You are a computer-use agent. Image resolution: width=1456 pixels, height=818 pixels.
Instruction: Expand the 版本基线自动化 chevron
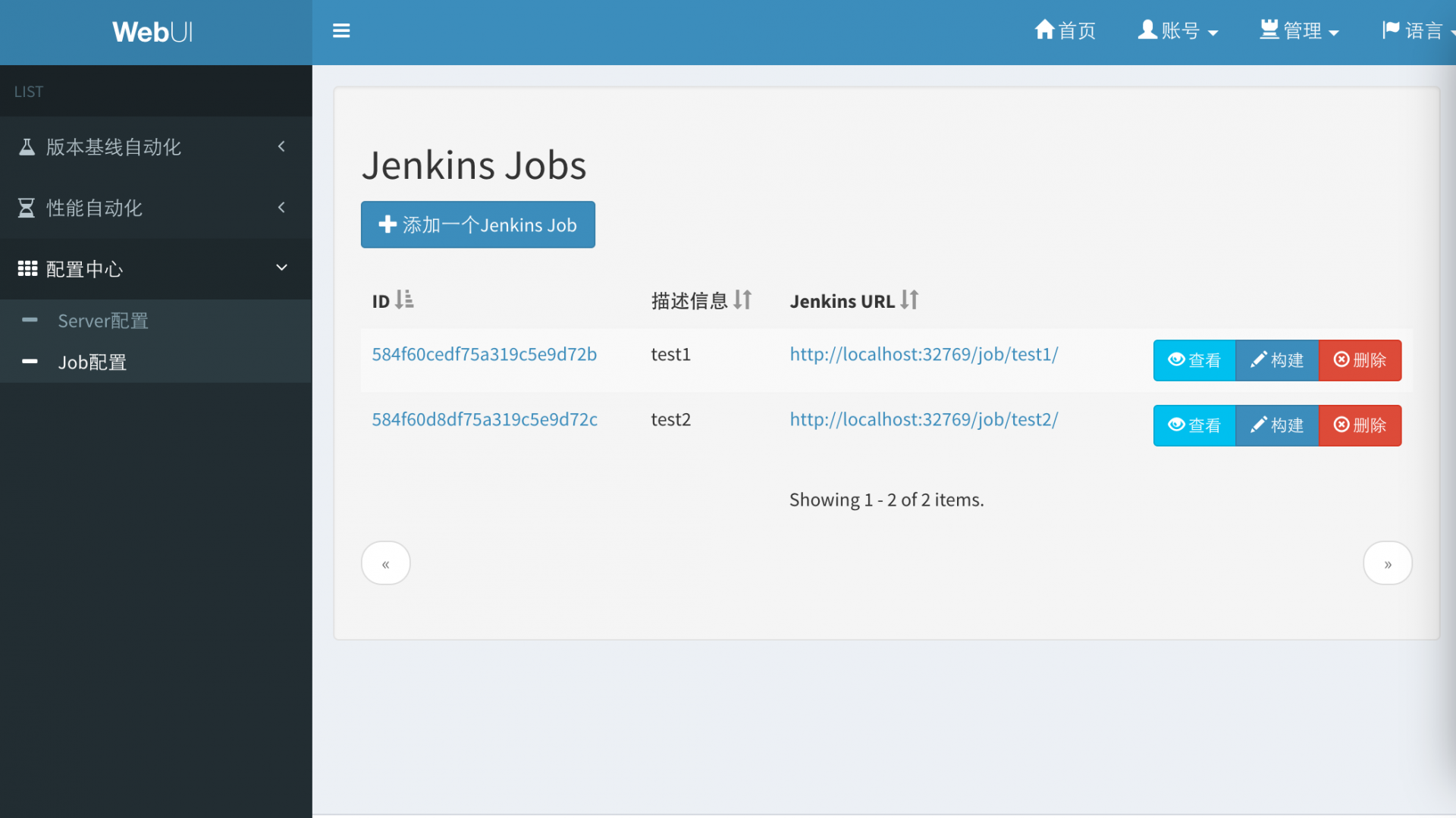coord(281,146)
